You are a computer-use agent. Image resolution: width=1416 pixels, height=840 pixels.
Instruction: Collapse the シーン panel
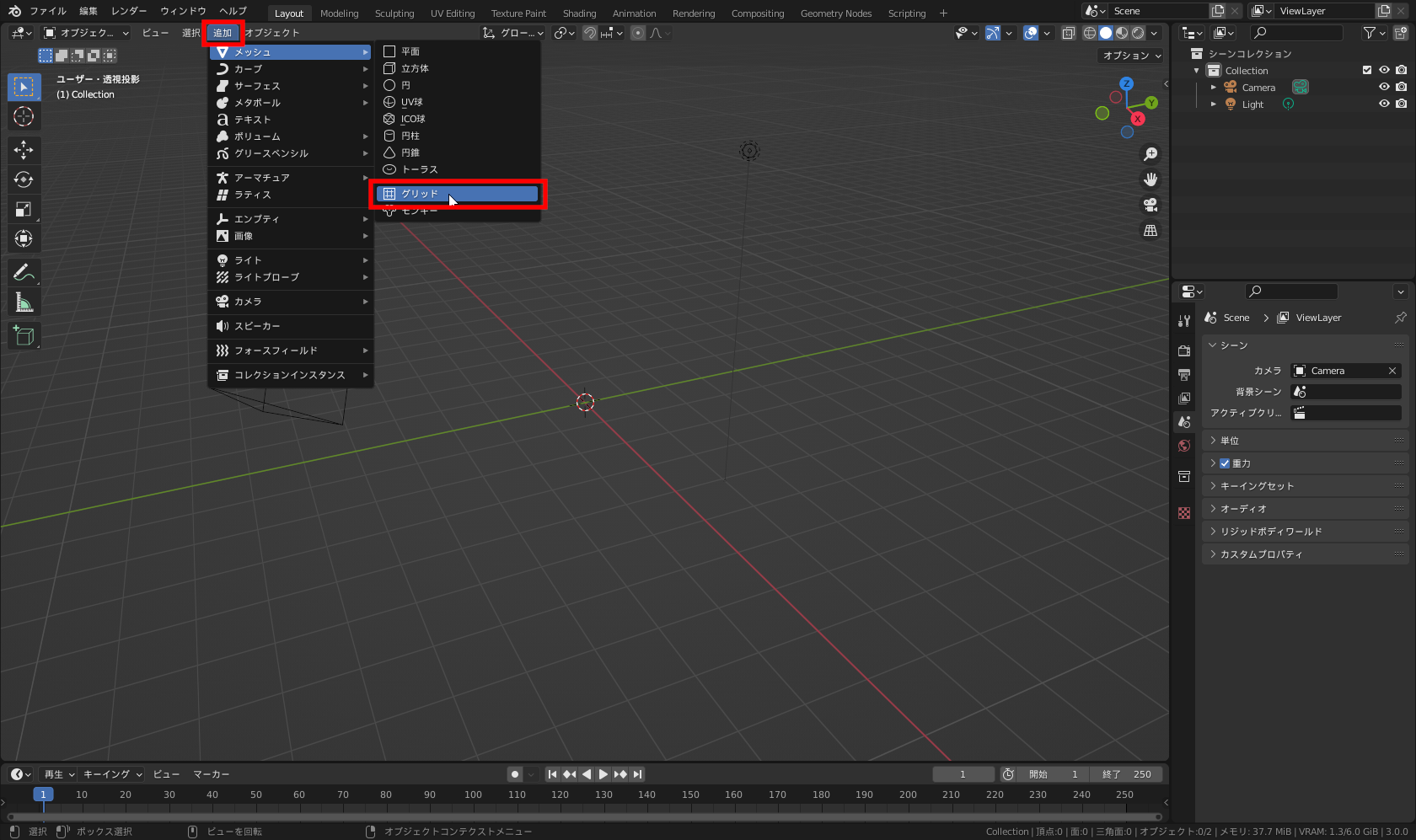(x=1305, y=345)
